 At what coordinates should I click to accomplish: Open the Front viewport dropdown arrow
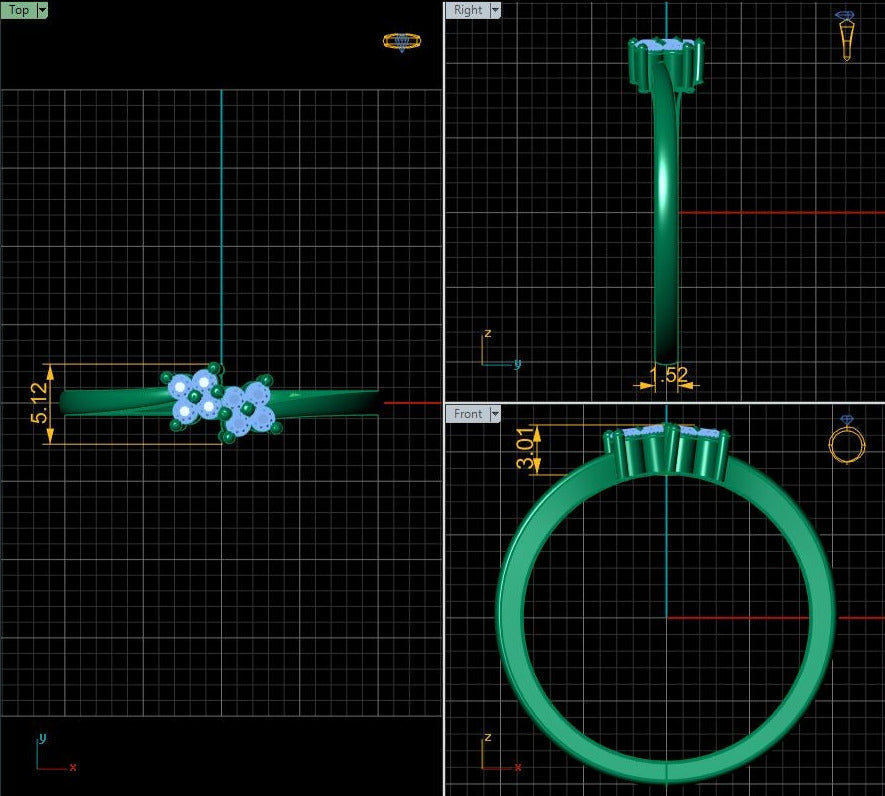click(x=494, y=413)
